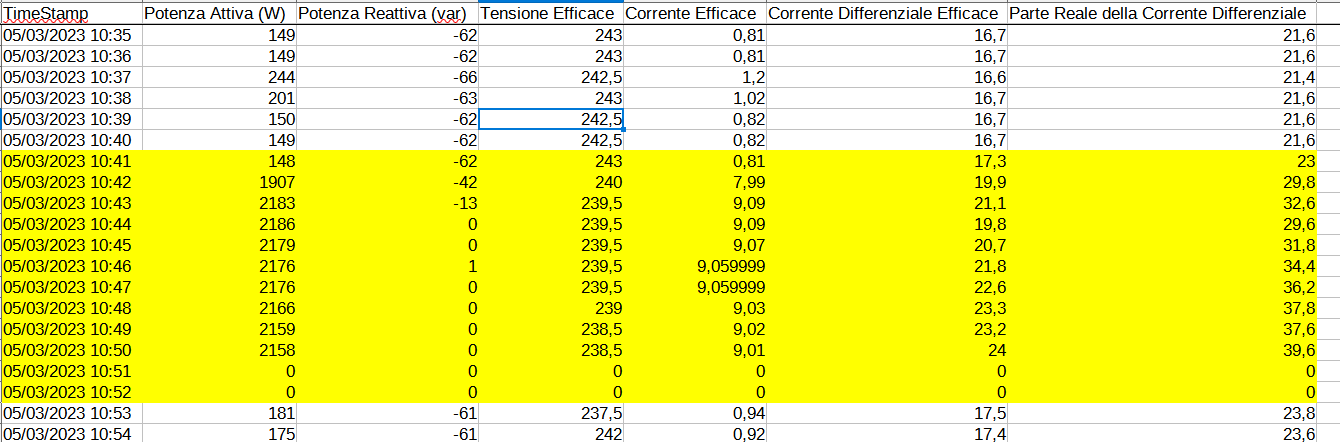Select timestamp cell 05/03/2023 10:52

(70, 392)
